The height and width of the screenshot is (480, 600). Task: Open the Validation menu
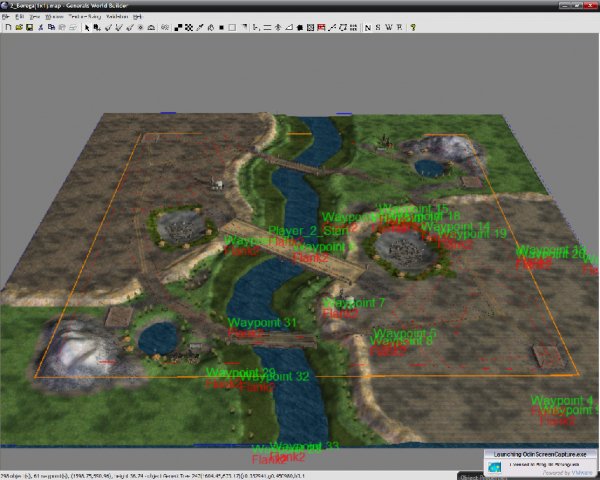pyautogui.click(x=118, y=17)
